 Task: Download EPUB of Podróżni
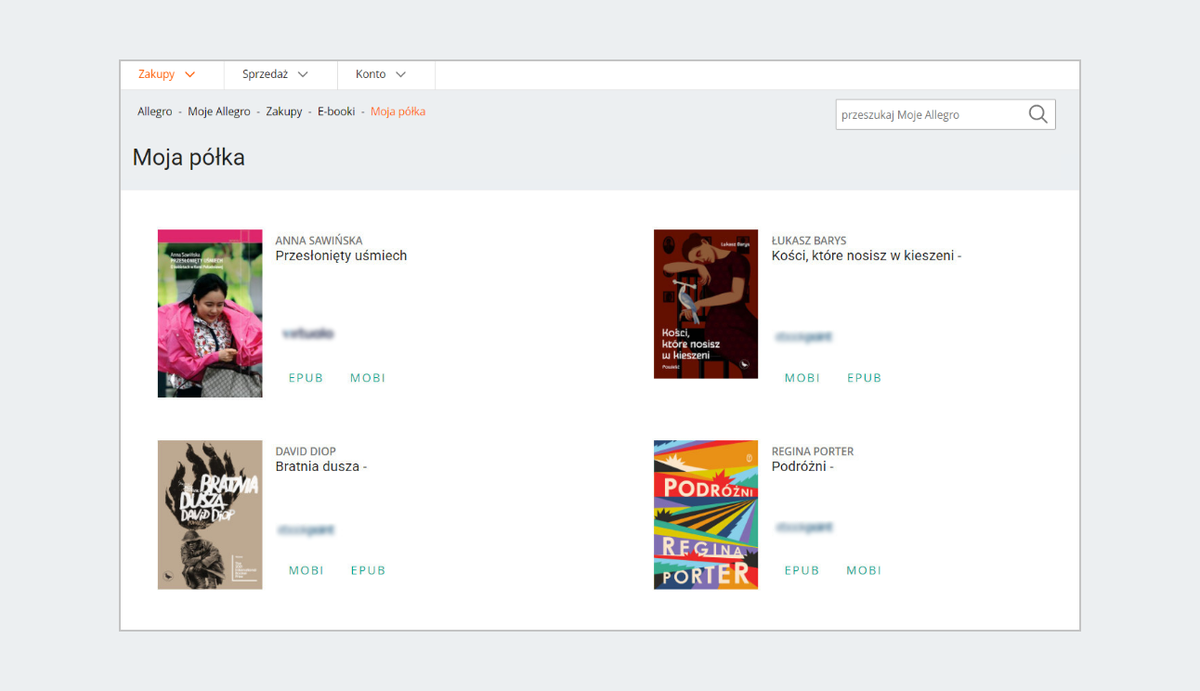click(802, 570)
